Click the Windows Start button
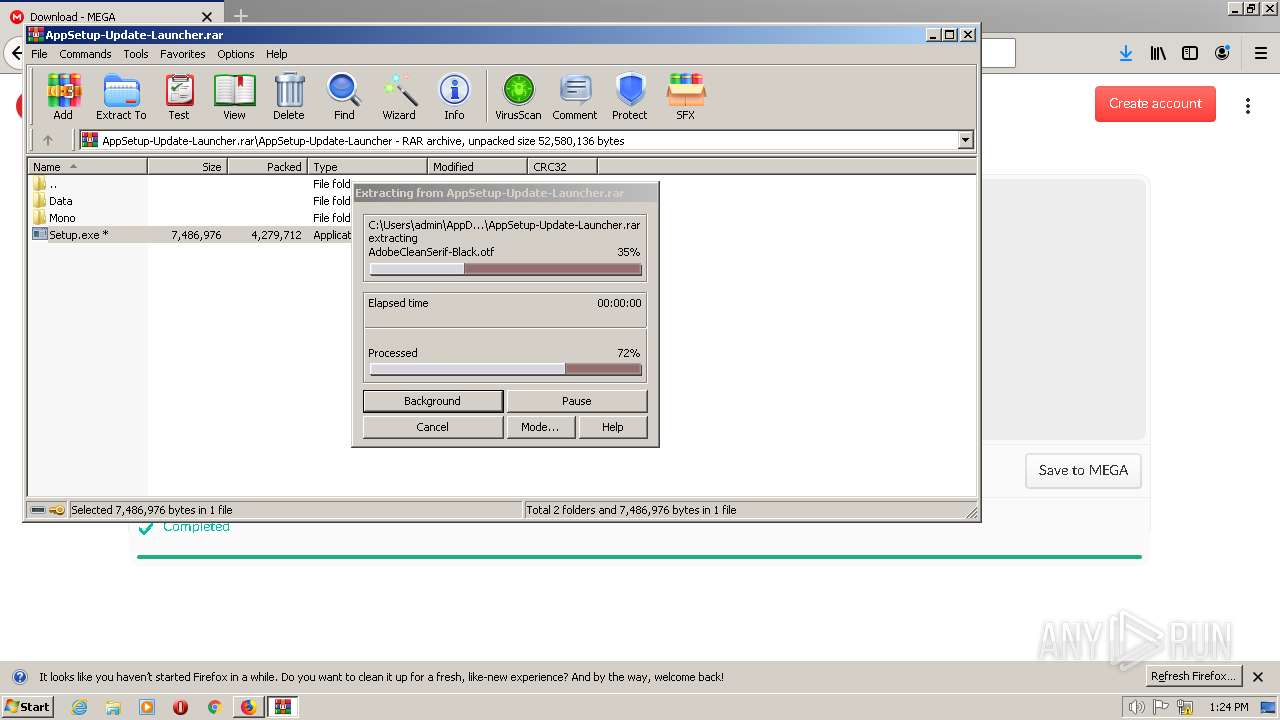 pos(27,707)
